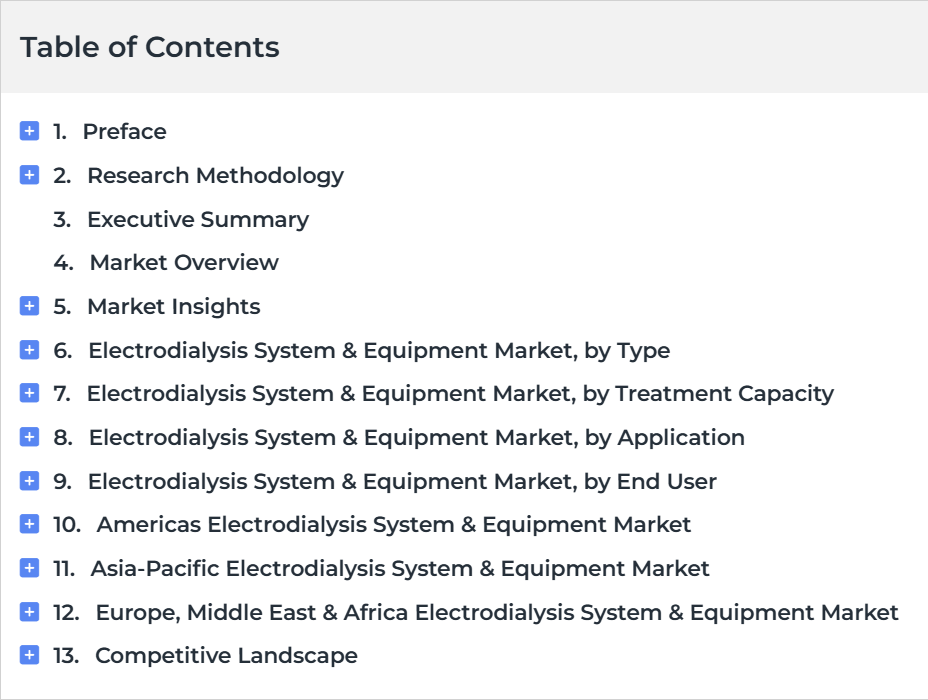Click plus icon next to by Application
Image resolution: width=928 pixels, height=700 pixels.
tap(29, 437)
